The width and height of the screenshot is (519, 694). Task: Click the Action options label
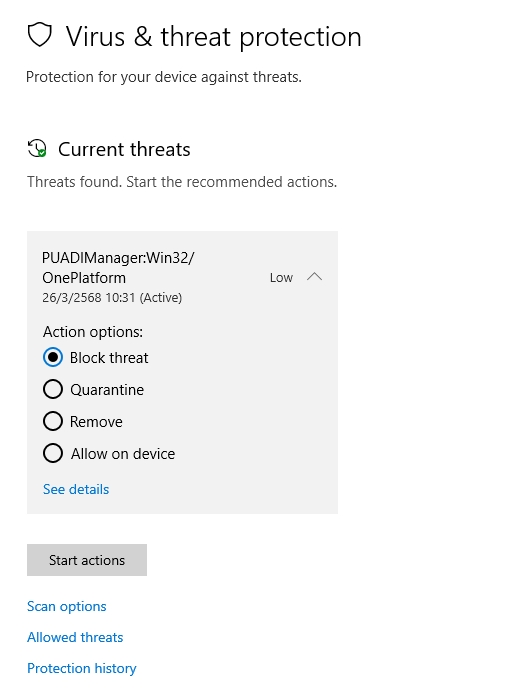(x=93, y=332)
